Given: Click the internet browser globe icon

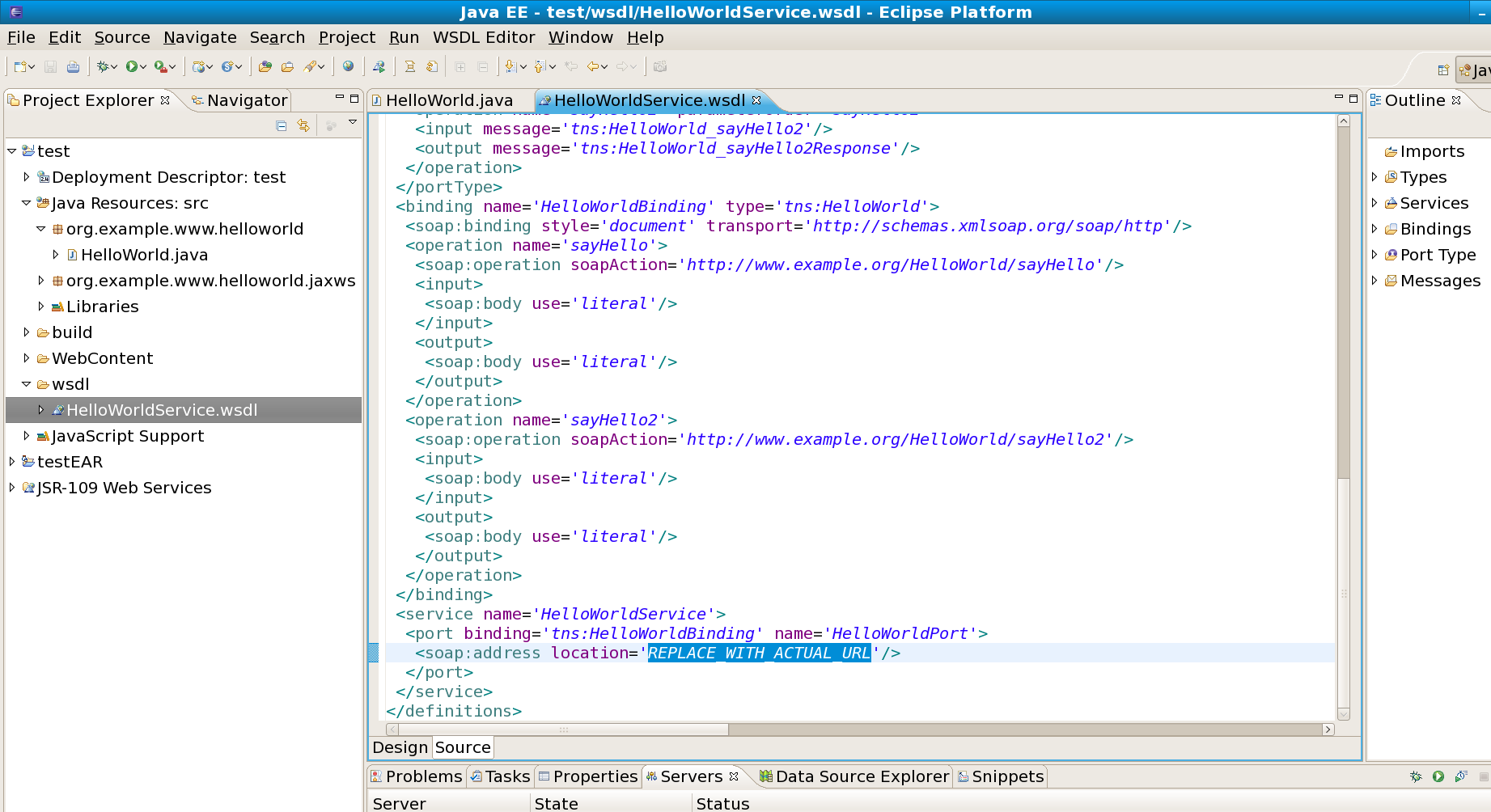Looking at the screenshot, I should [x=348, y=66].
